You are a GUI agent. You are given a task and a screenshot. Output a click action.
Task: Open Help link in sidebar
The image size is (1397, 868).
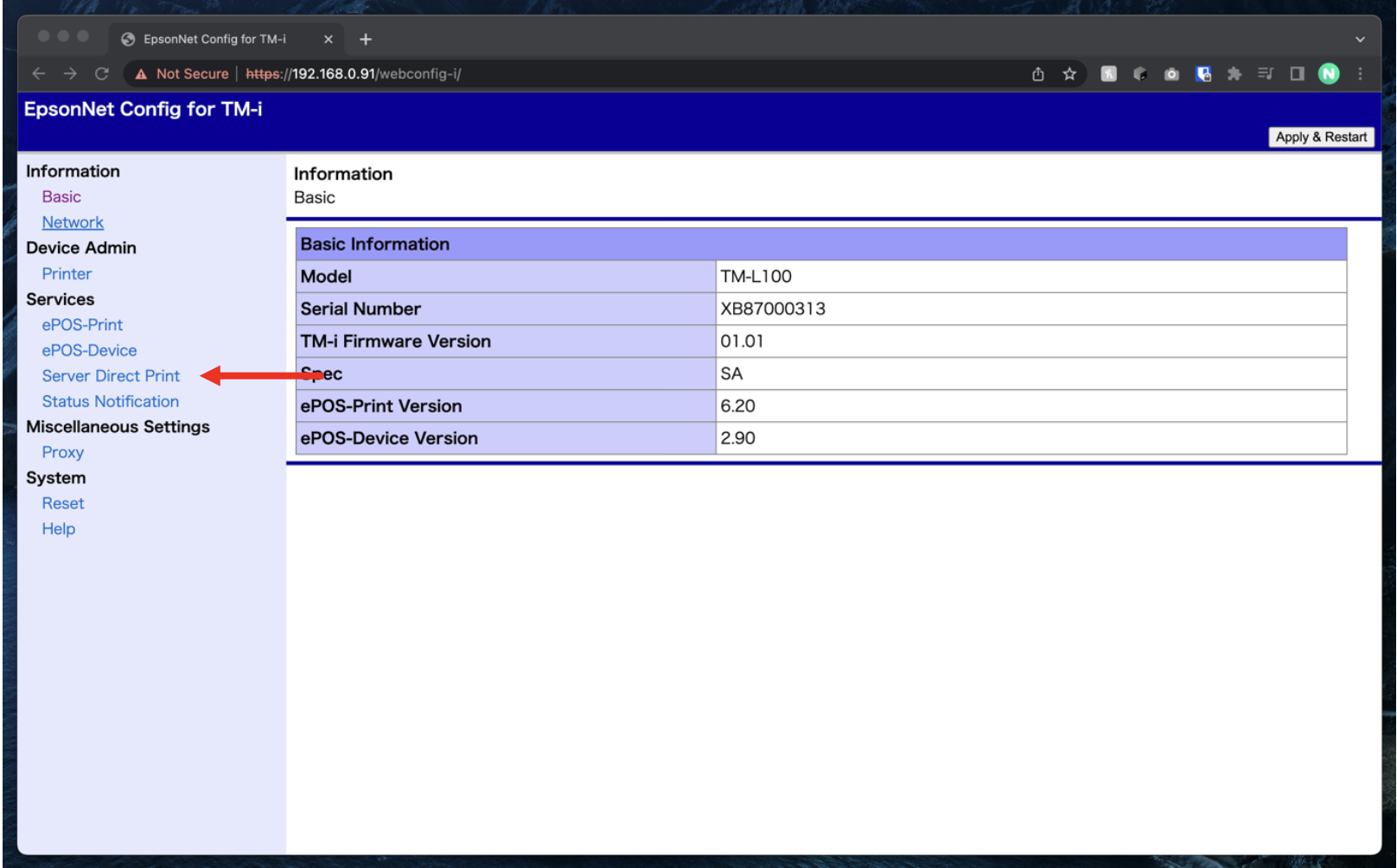click(x=59, y=529)
